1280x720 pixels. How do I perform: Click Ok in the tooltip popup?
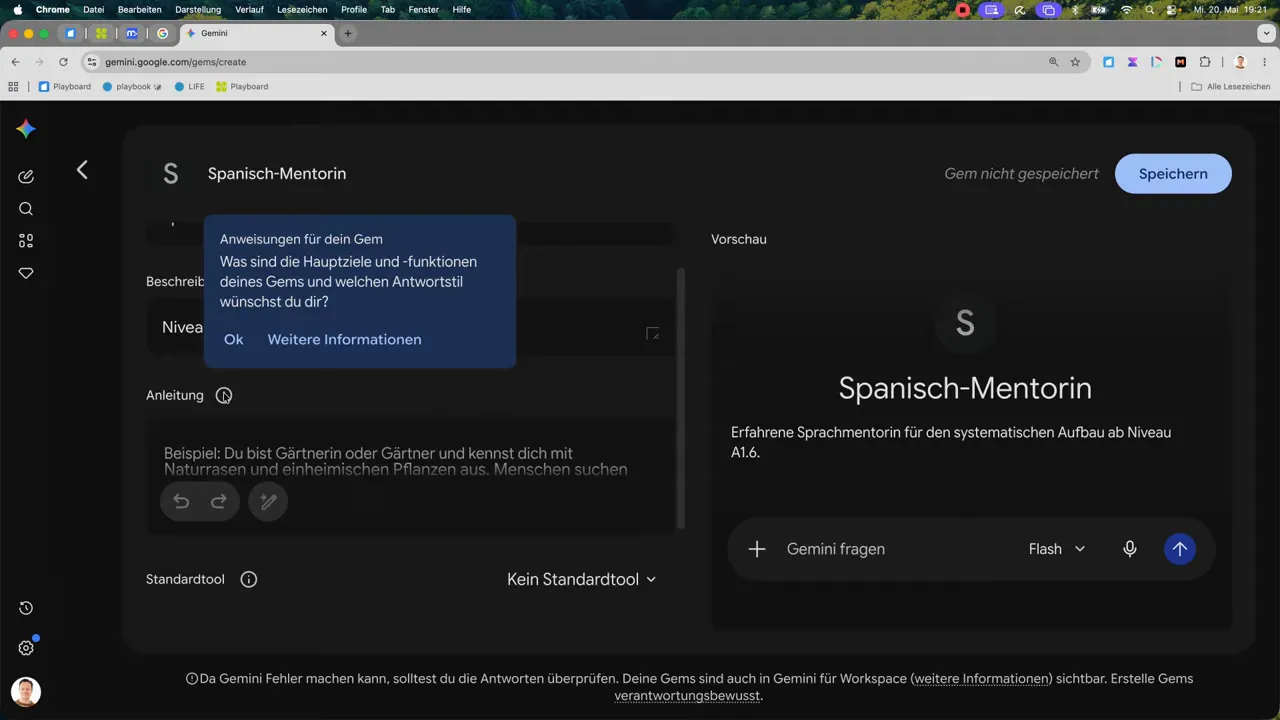(233, 339)
